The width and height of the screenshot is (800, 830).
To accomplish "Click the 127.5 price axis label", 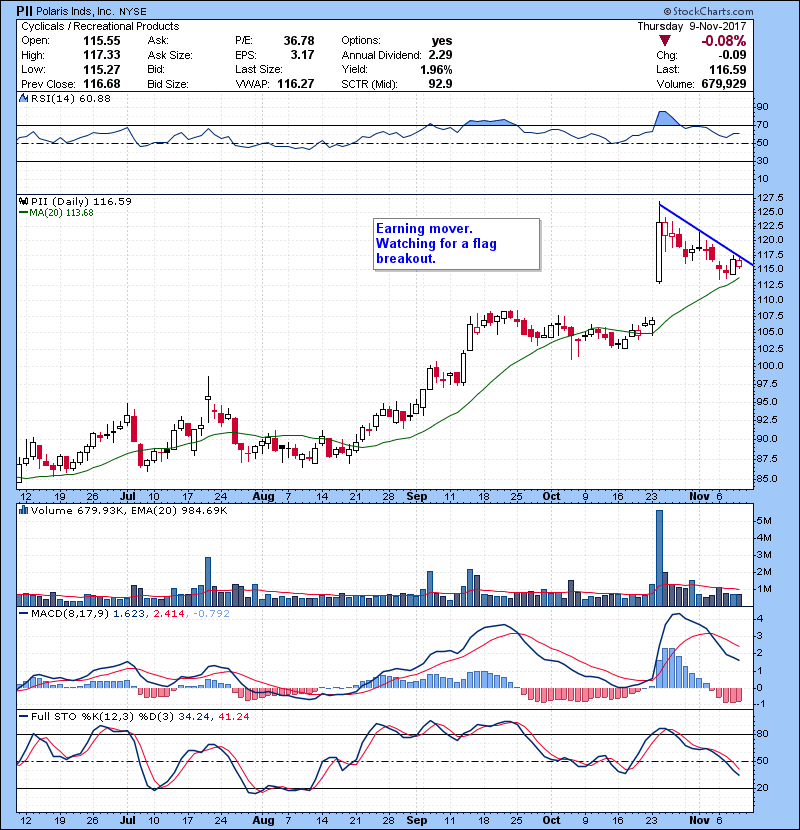I will pyautogui.click(x=770, y=197).
